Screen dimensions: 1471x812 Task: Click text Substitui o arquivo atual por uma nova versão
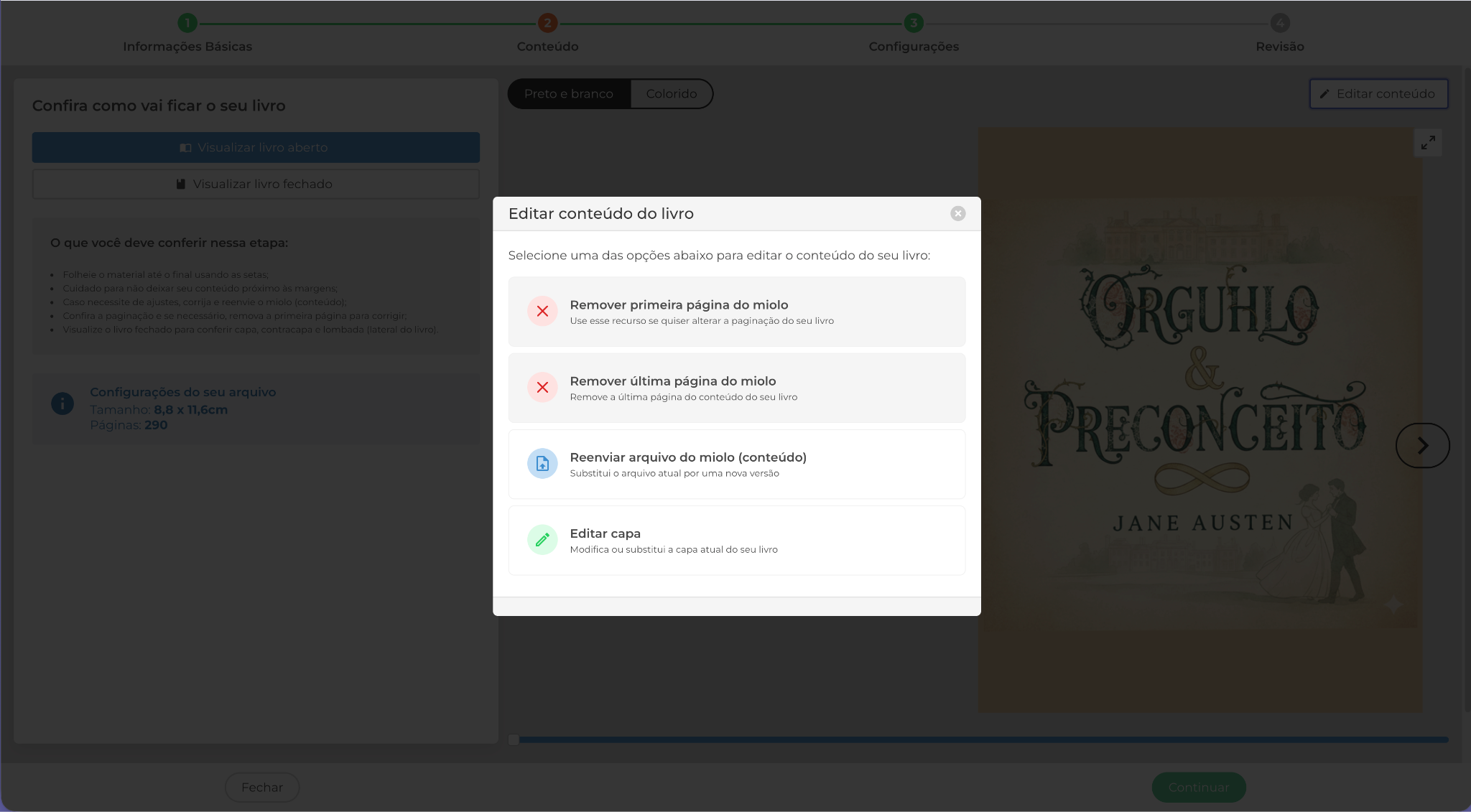click(x=674, y=473)
